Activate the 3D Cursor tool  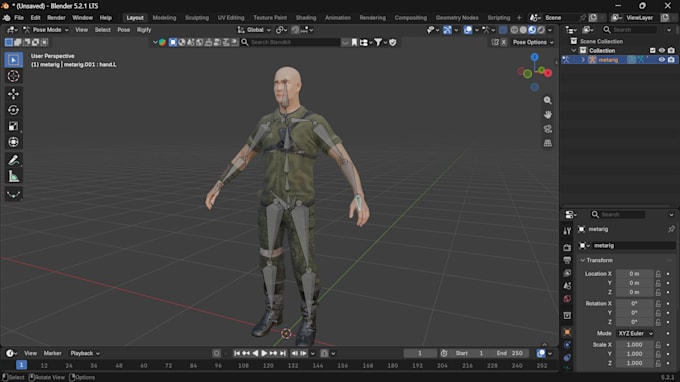click(x=13, y=76)
